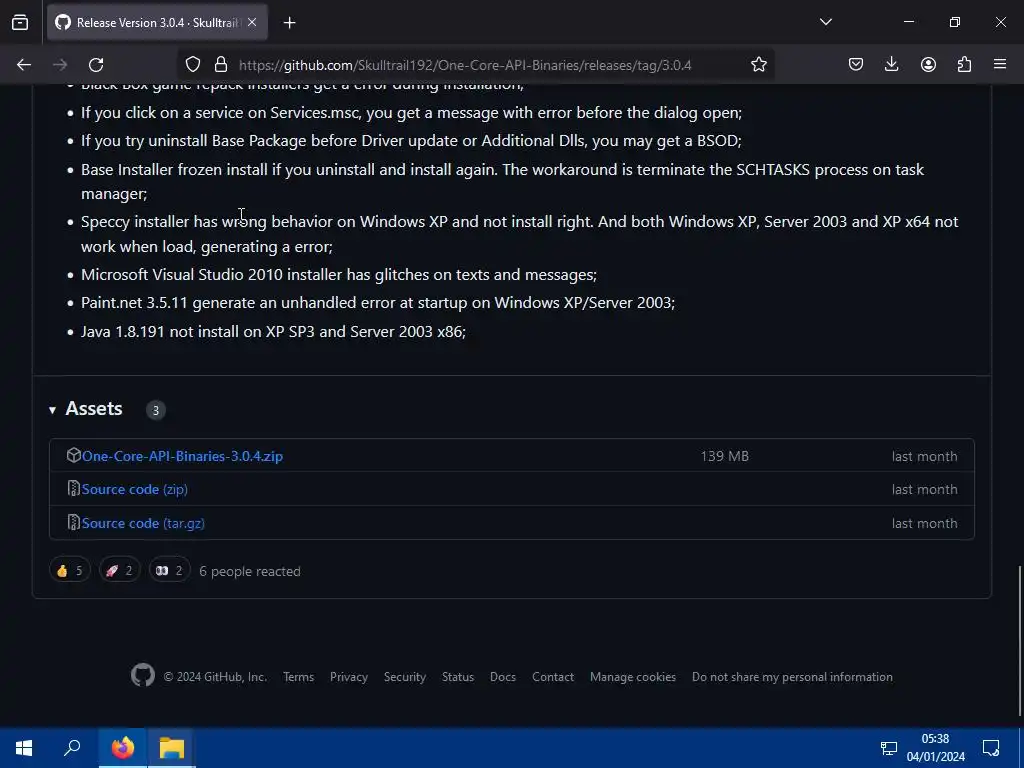Collapse the Assets section triangle
The width and height of the screenshot is (1024, 768).
tap(52, 410)
